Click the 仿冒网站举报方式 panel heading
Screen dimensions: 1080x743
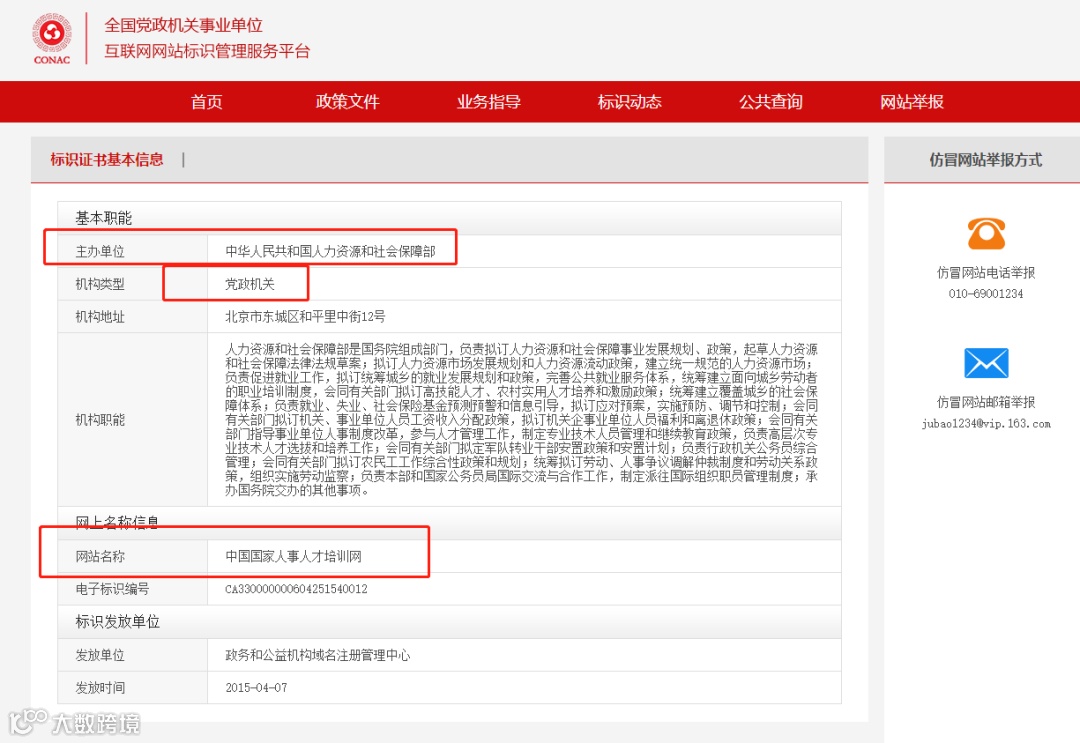coord(986,160)
